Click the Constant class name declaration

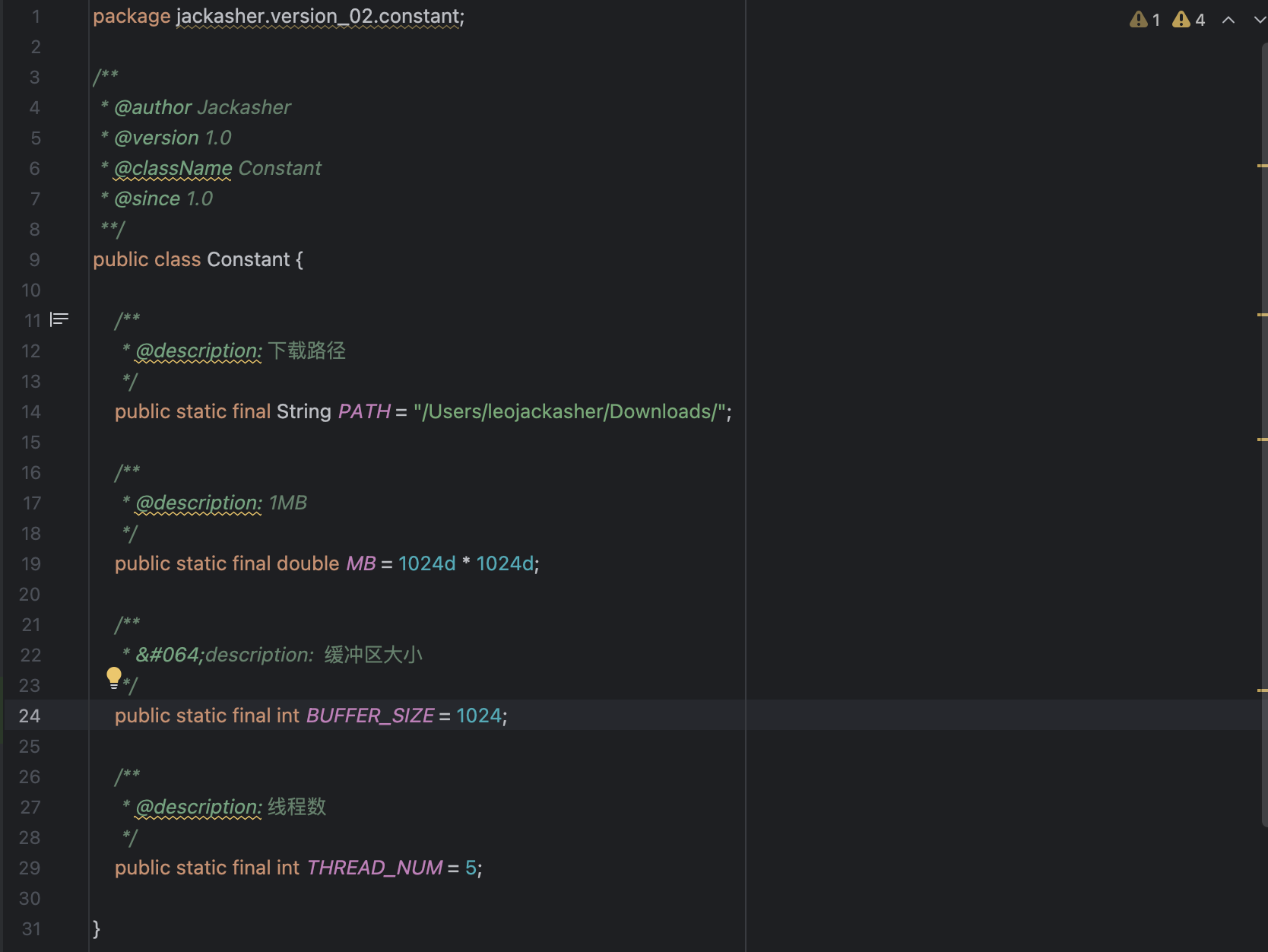(x=249, y=259)
